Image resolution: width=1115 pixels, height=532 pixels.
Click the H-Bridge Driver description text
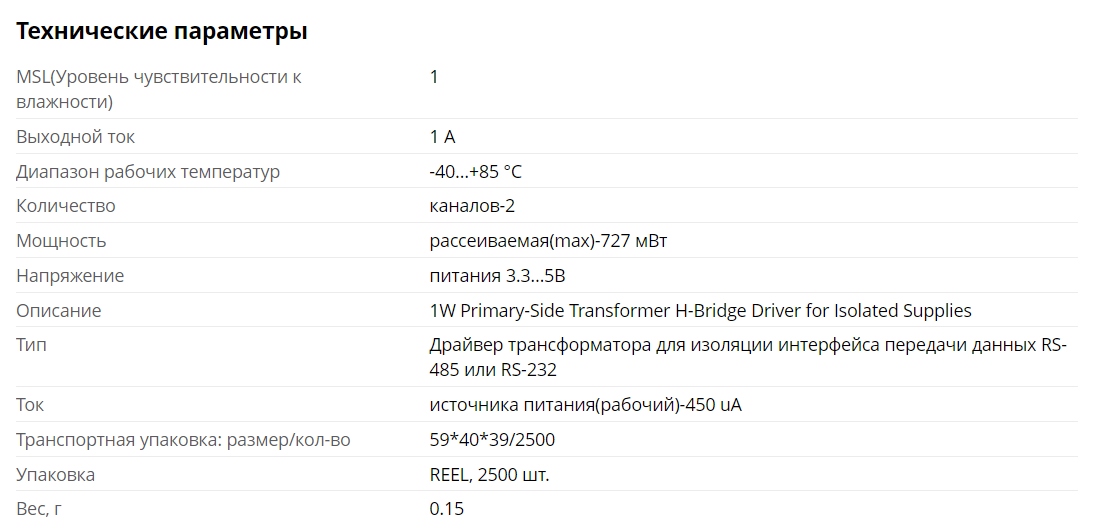pos(700,311)
